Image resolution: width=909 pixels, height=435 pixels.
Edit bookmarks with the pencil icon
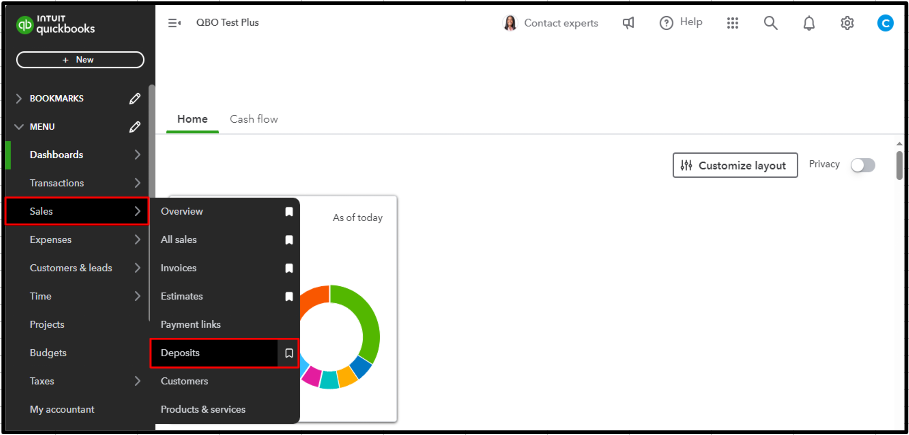point(134,99)
